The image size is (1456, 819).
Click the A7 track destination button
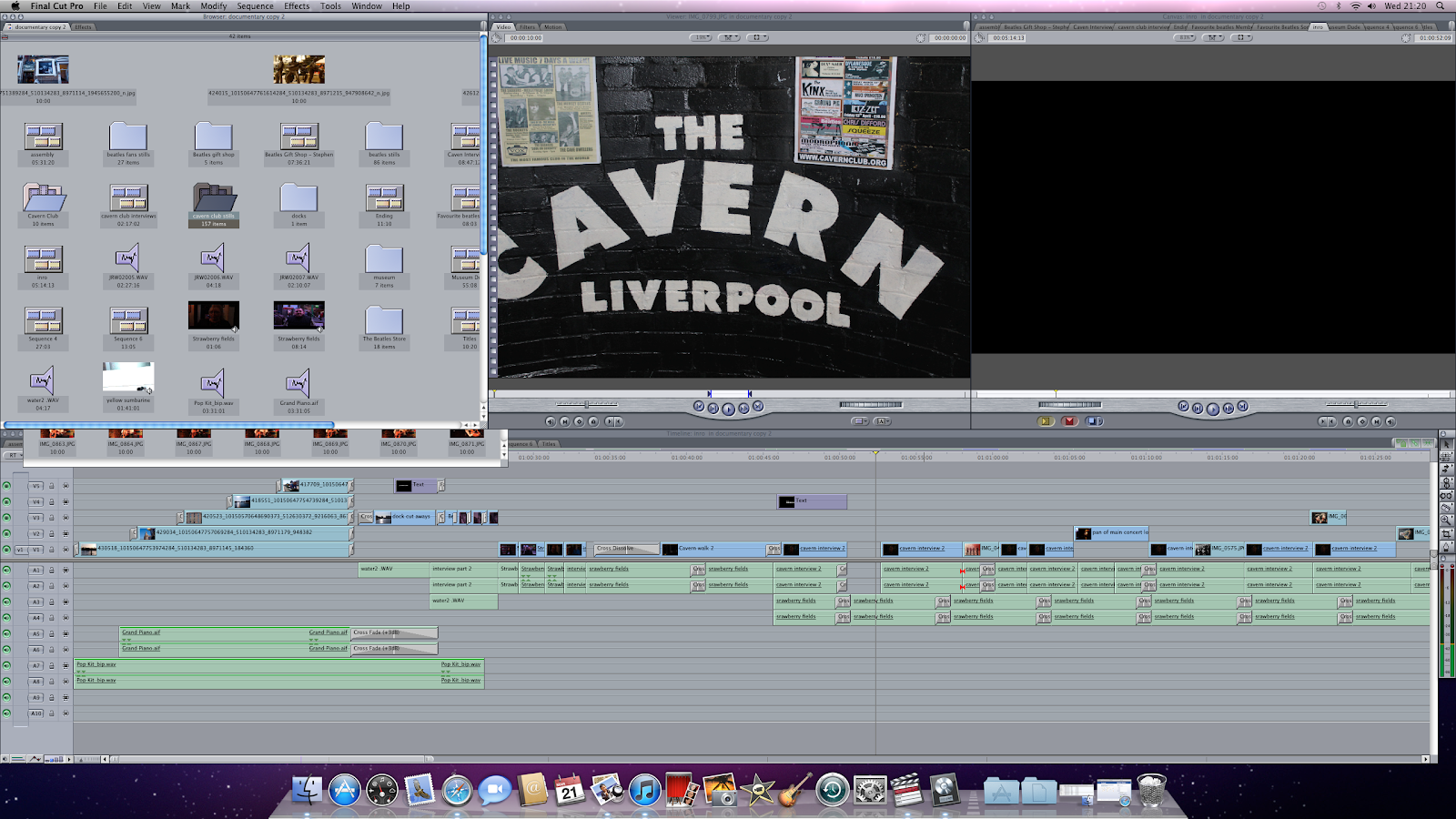click(37, 666)
